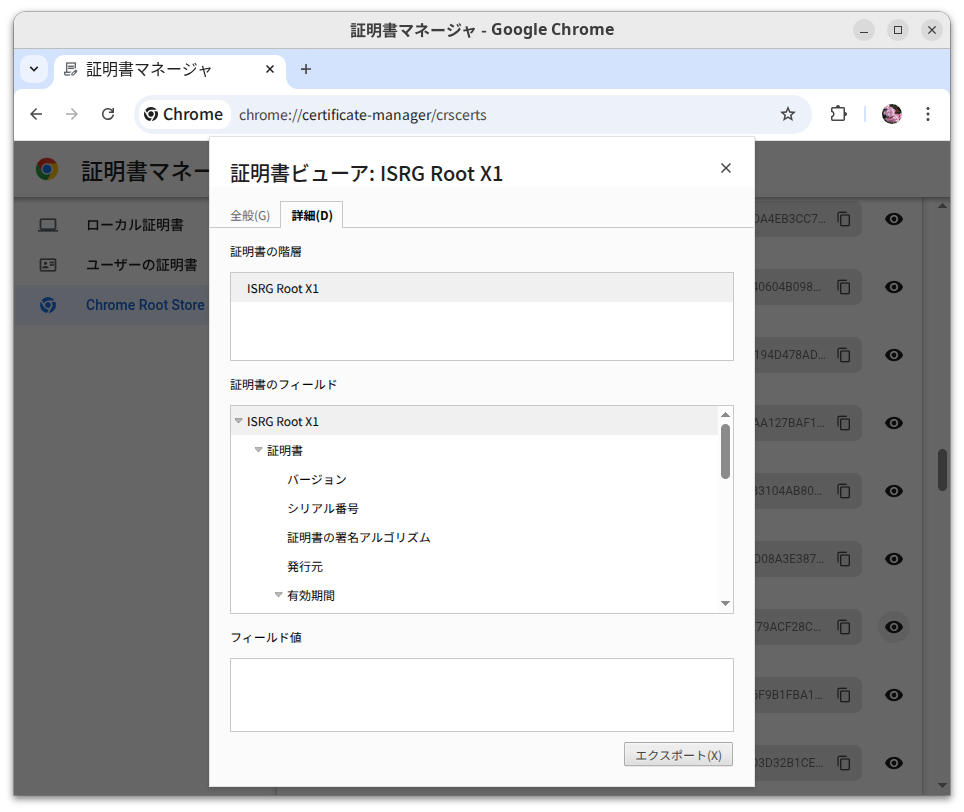This screenshot has width=964, height=812.
Task: Click the page scrollbar thumb at right edge
Action: point(942,470)
